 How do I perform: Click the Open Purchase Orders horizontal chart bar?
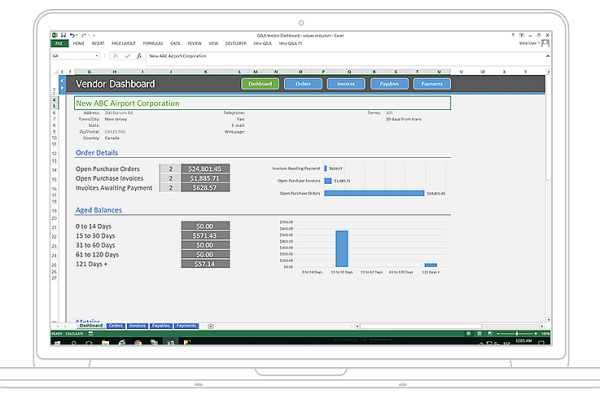coord(374,193)
